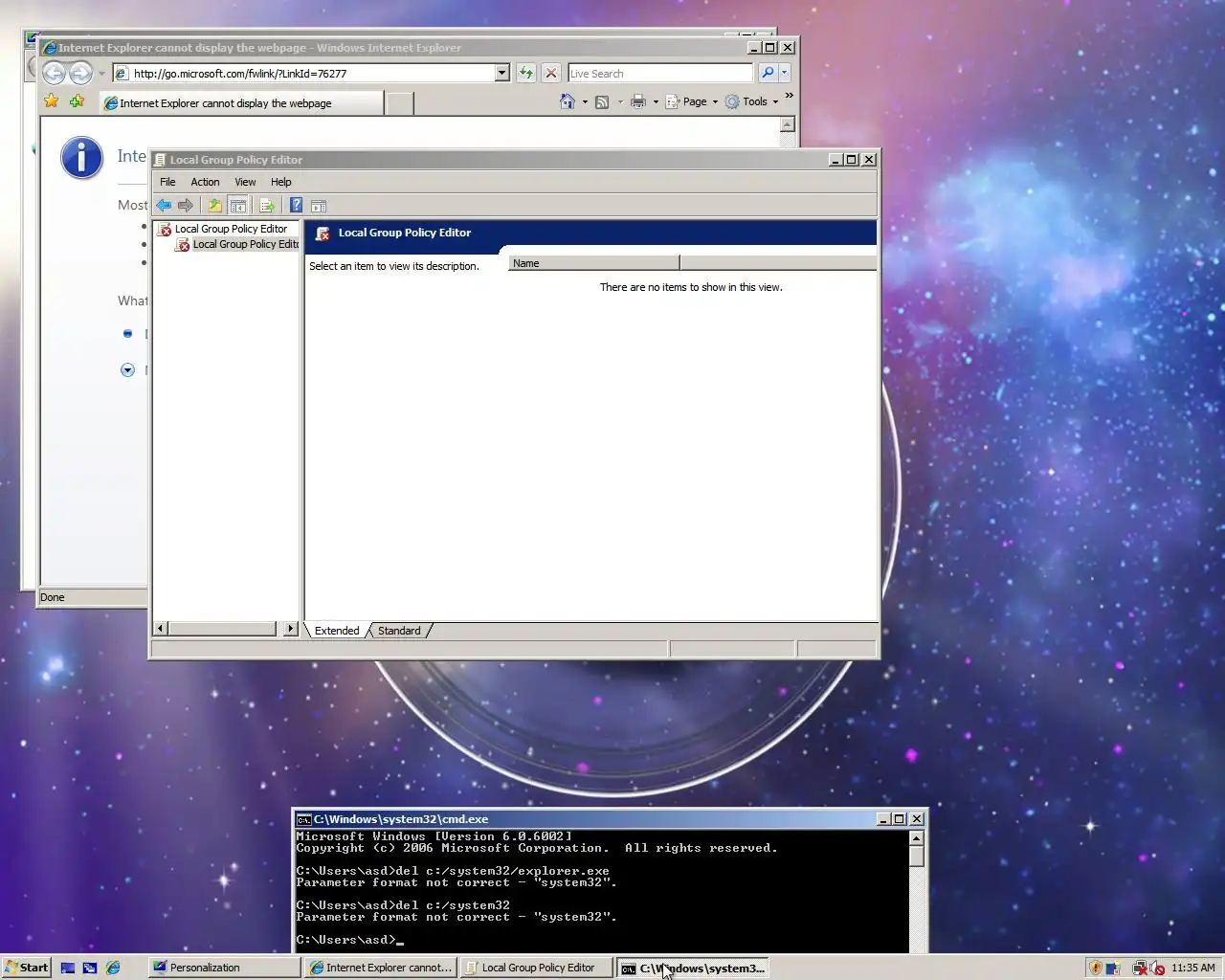This screenshot has width=1225, height=980.
Task: Click Switch between windows quick launch icon
Action: [x=90, y=968]
